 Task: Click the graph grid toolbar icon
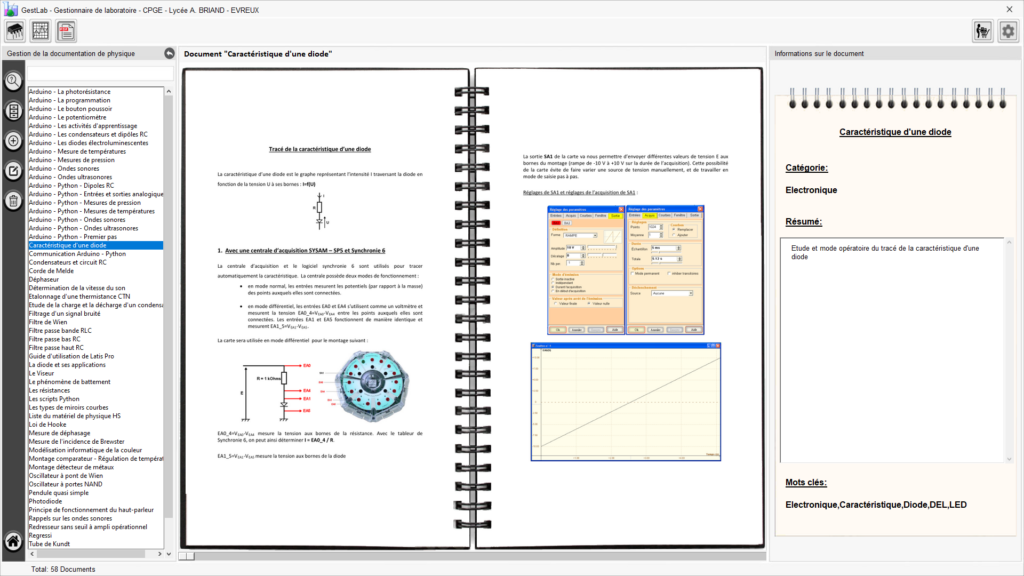[41, 31]
